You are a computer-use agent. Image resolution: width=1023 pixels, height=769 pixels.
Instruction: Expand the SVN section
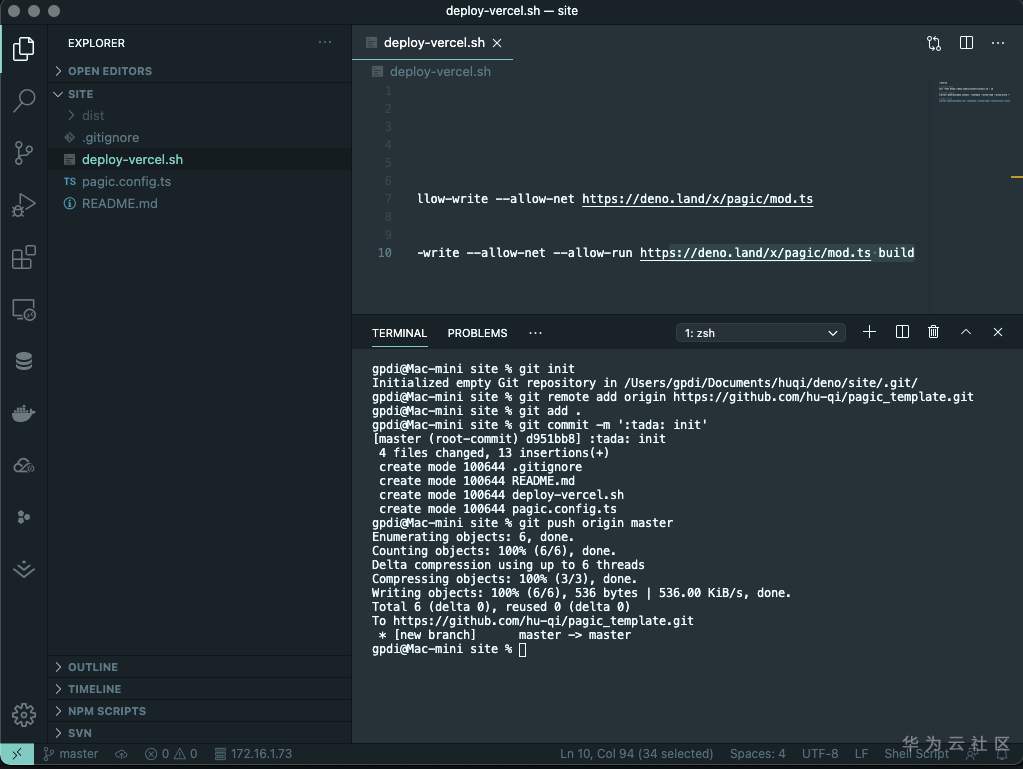200,733
